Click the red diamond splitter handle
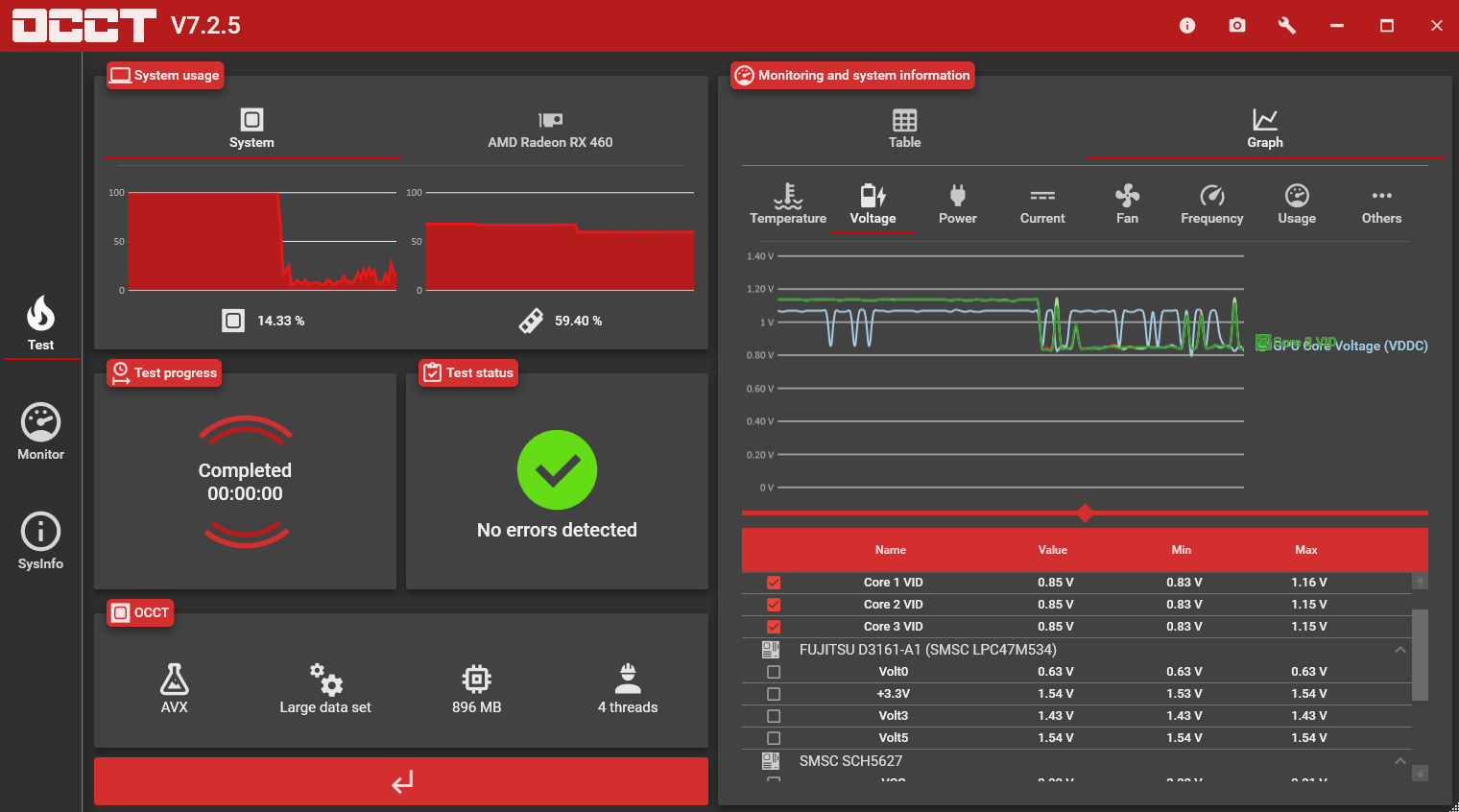Viewport: 1459px width, 812px height. coord(1085,513)
